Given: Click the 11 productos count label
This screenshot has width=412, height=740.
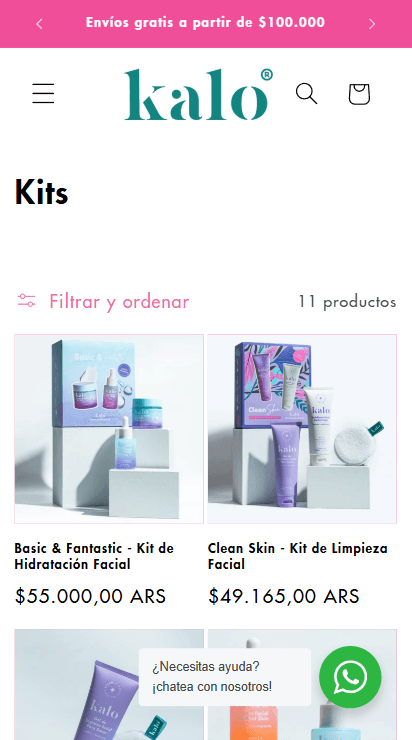Looking at the screenshot, I should click(347, 302).
